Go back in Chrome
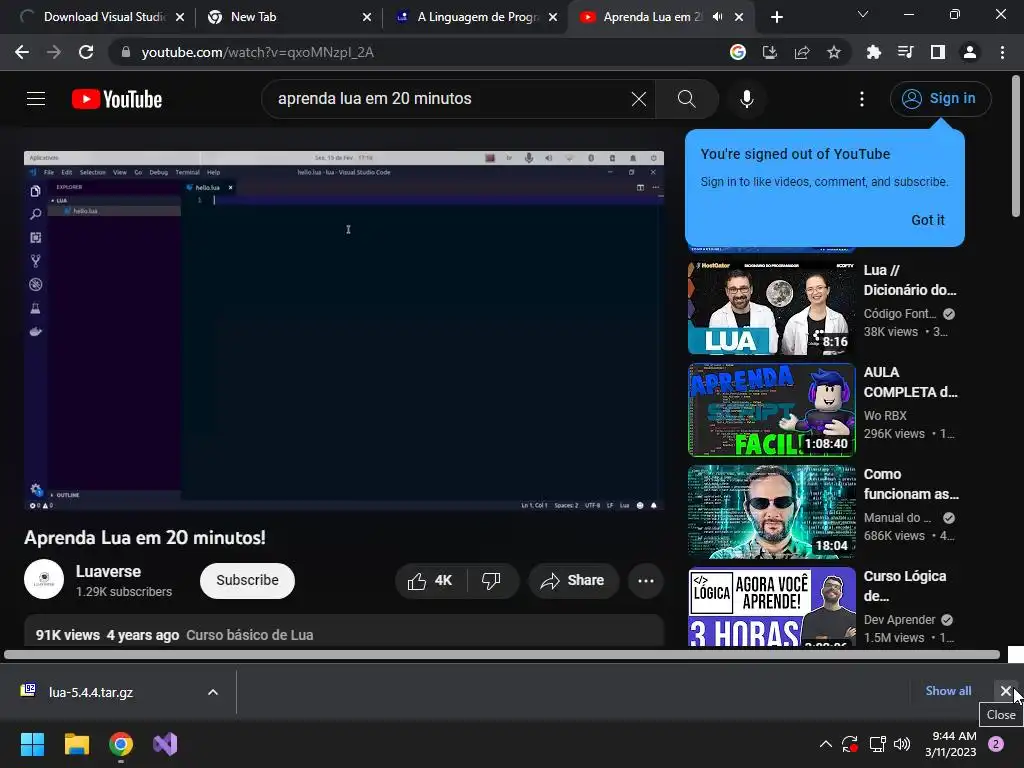 tap(22, 52)
